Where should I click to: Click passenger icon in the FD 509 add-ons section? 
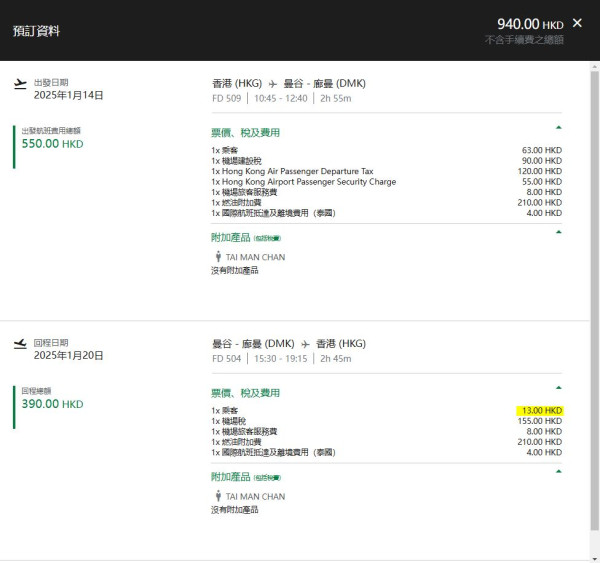pos(218,258)
